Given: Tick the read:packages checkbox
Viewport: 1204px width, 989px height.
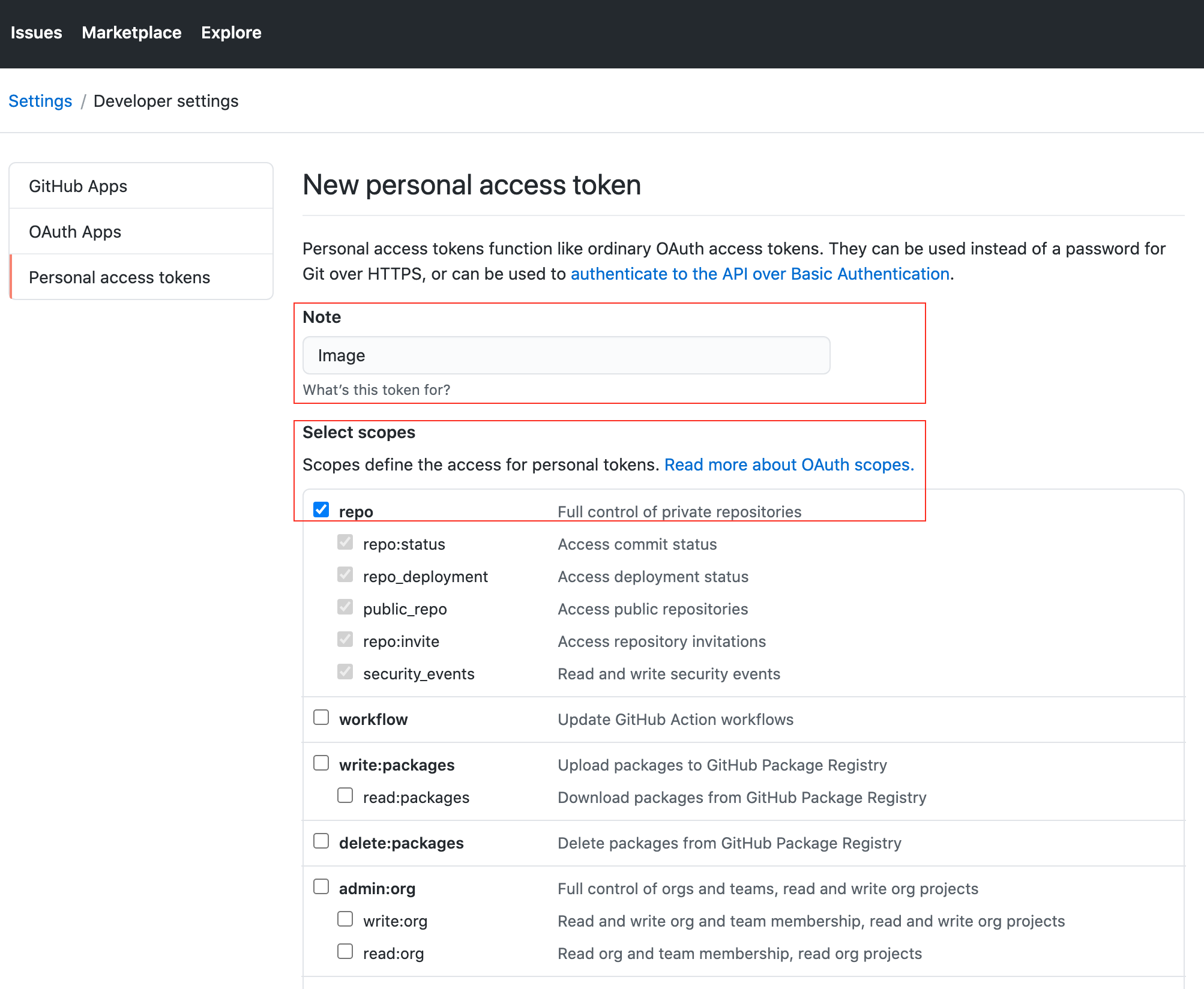Looking at the screenshot, I should point(345,796).
